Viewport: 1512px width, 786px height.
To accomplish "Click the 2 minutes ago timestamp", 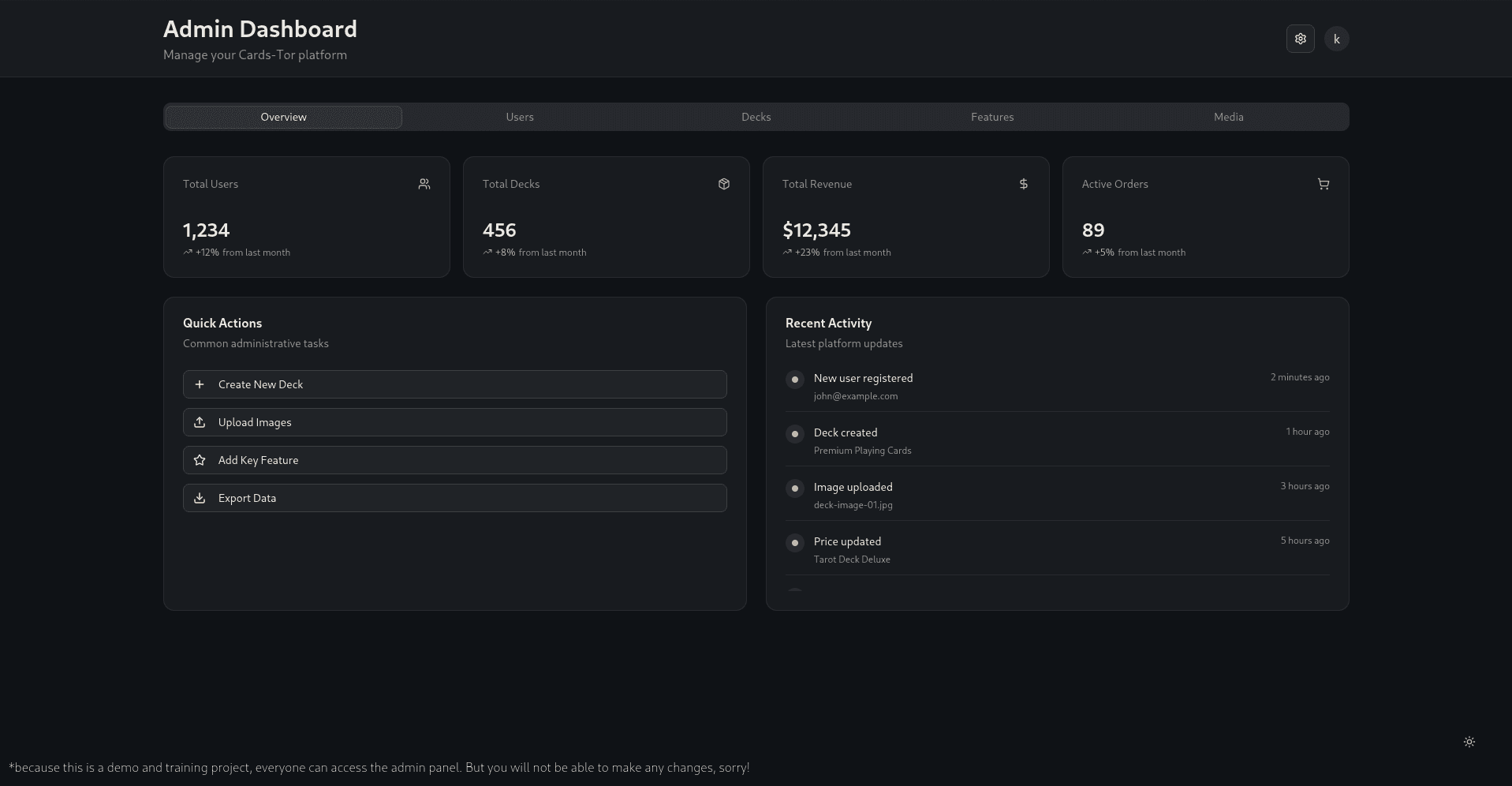I will [x=1300, y=377].
